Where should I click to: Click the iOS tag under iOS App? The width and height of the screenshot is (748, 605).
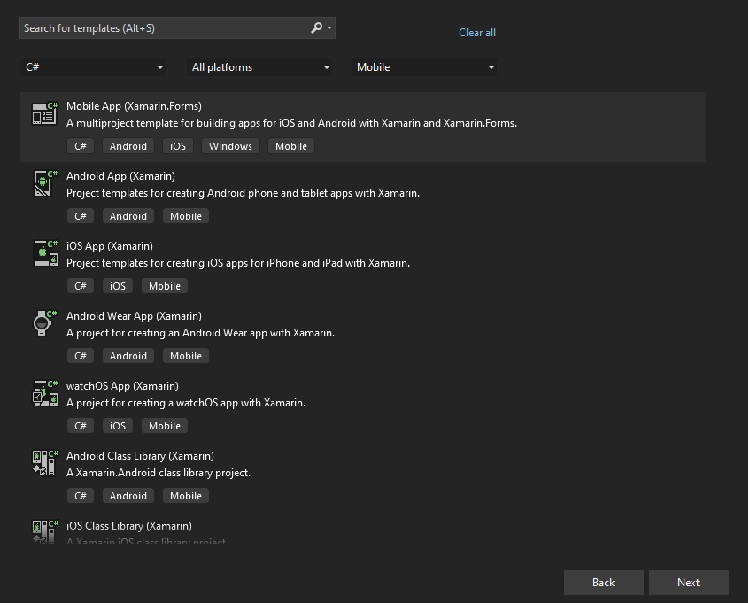(x=118, y=286)
